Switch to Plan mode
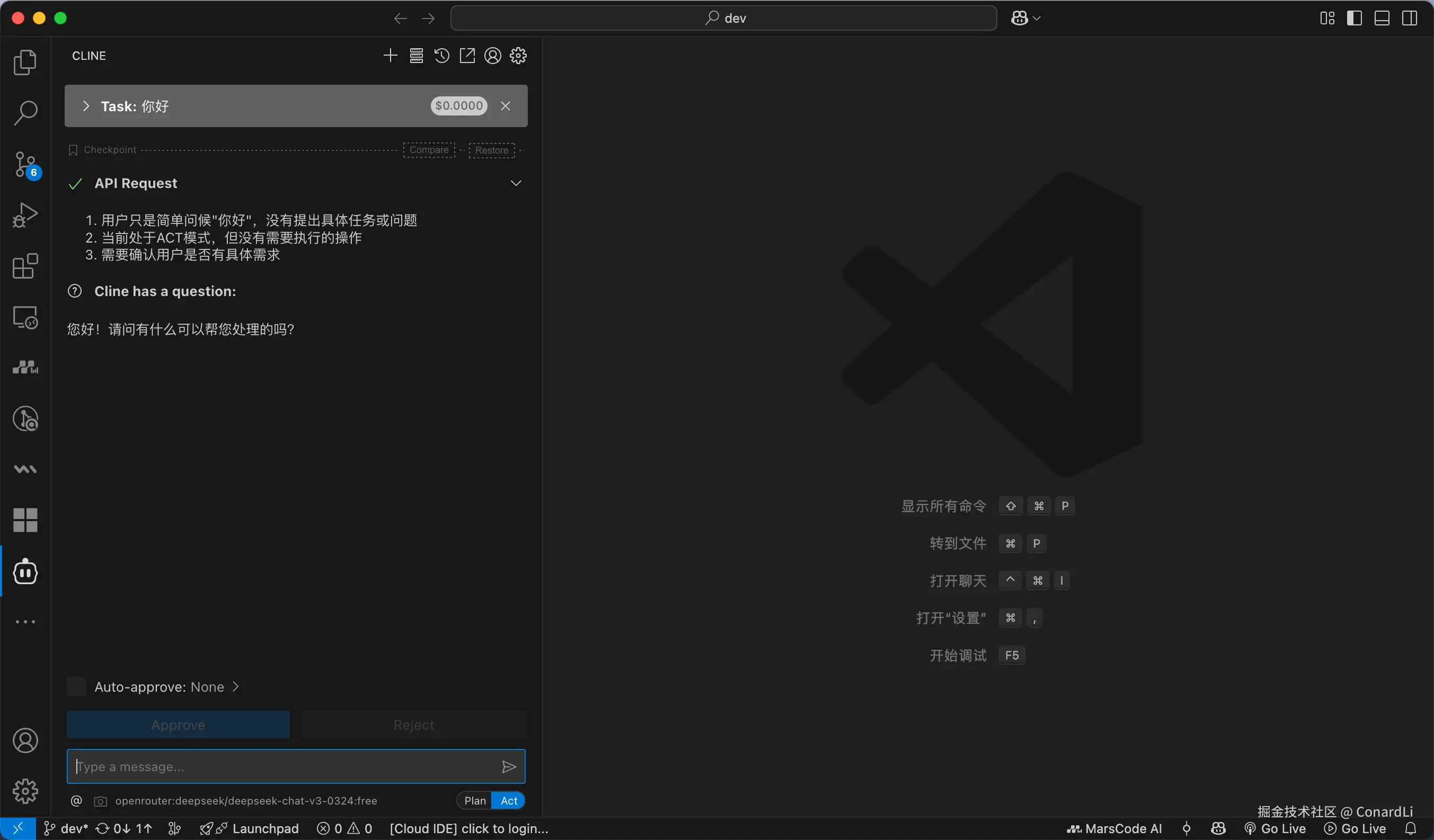 [475, 801]
